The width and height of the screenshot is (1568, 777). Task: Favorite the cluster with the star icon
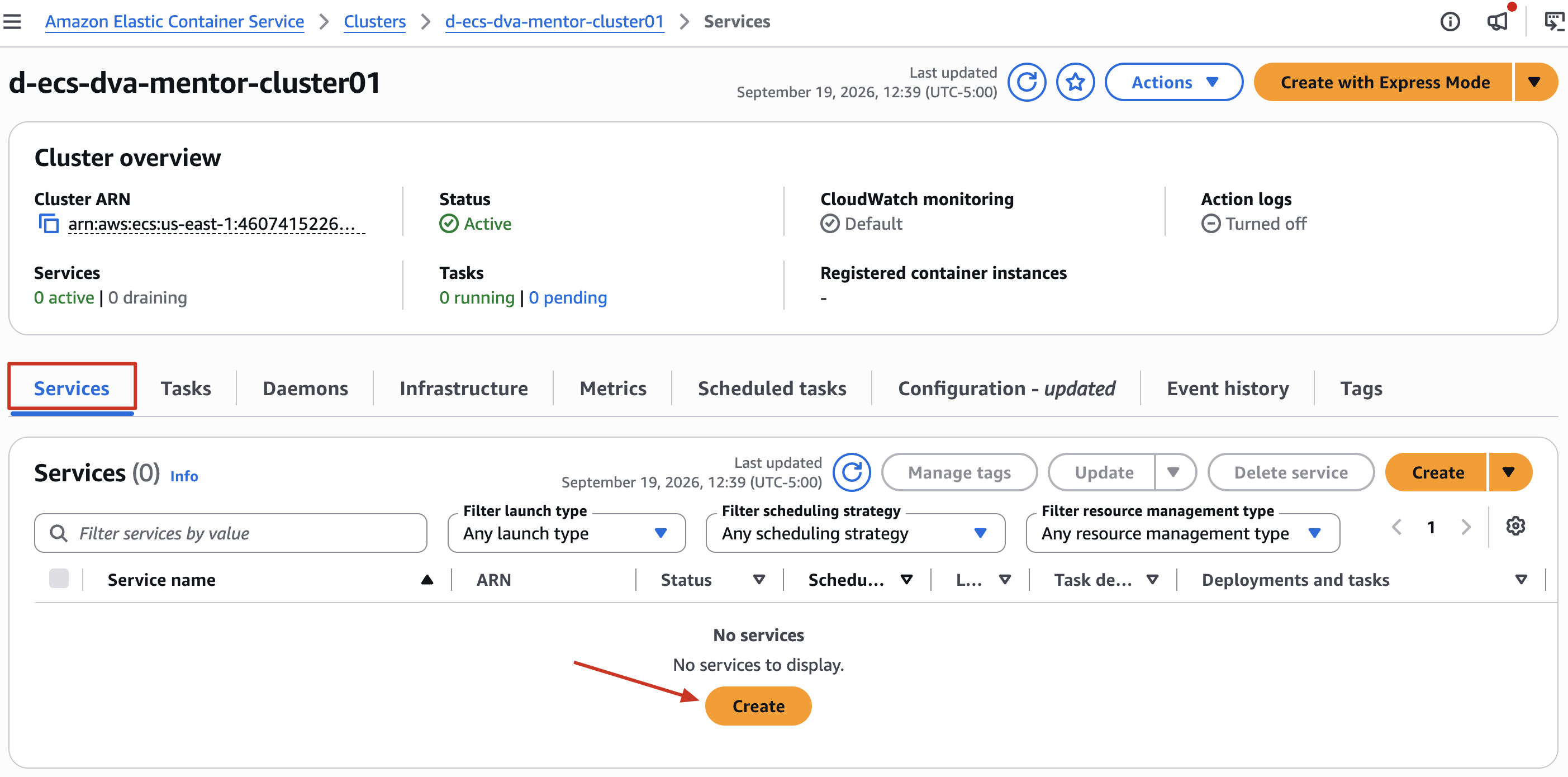tap(1075, 82)
